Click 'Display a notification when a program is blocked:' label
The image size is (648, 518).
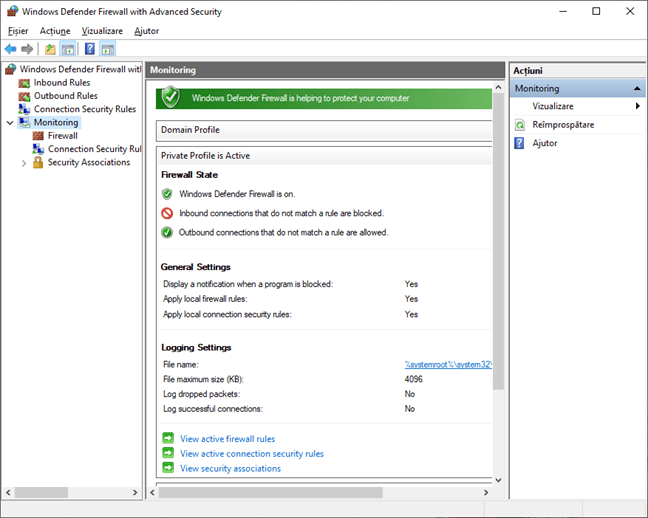coord(248,284)
